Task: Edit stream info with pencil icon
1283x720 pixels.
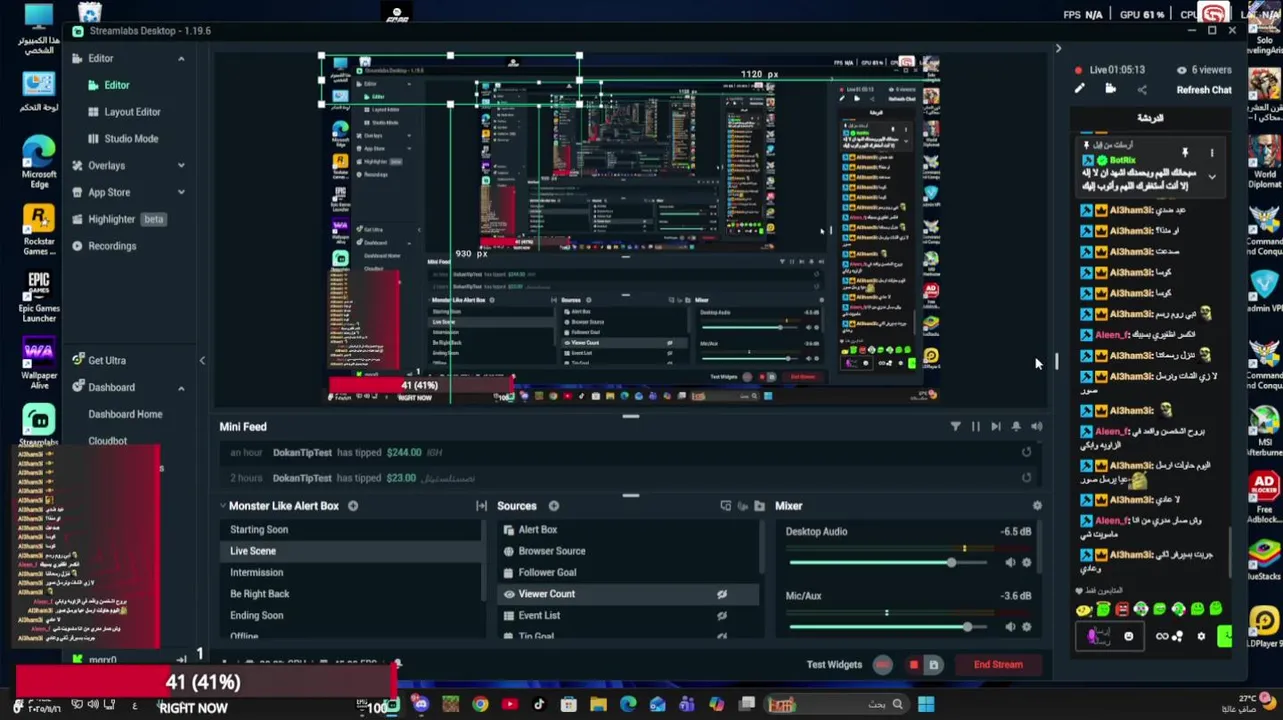Action: point(1079,90)
